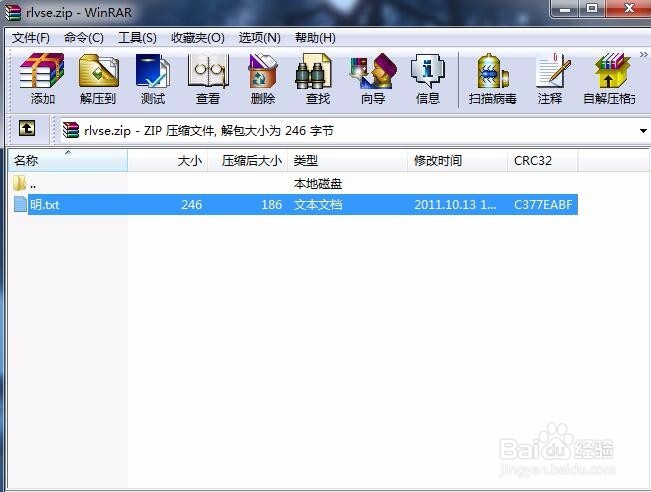Sort by the 类型 column header

point(347,160)
